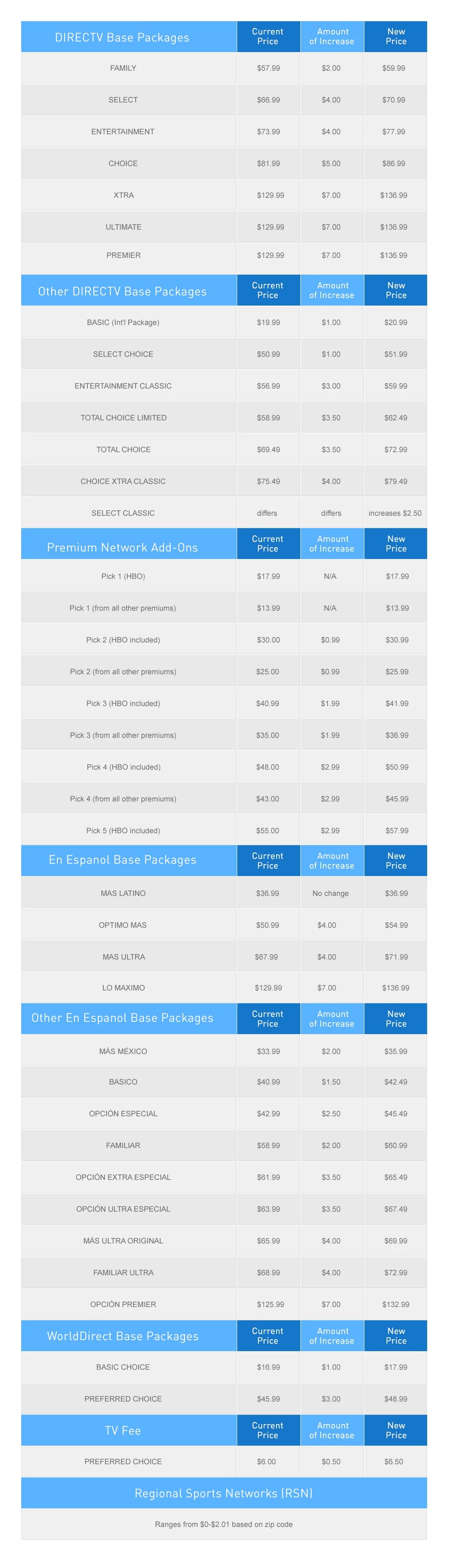451x1568 pixels.
Task: Select the BASIC (Int'l Package) row label
Action: (x=123, y=323)
